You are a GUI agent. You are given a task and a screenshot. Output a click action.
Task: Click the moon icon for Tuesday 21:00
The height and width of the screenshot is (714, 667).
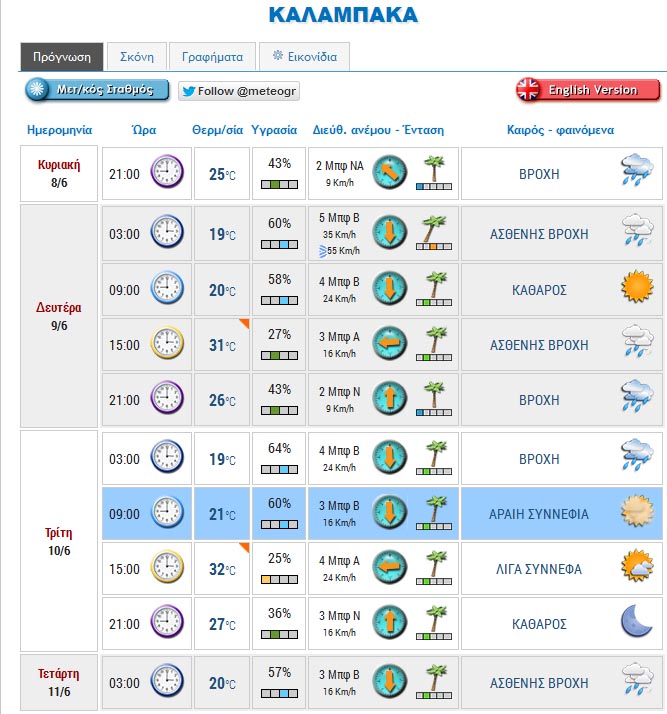[635, 623]
